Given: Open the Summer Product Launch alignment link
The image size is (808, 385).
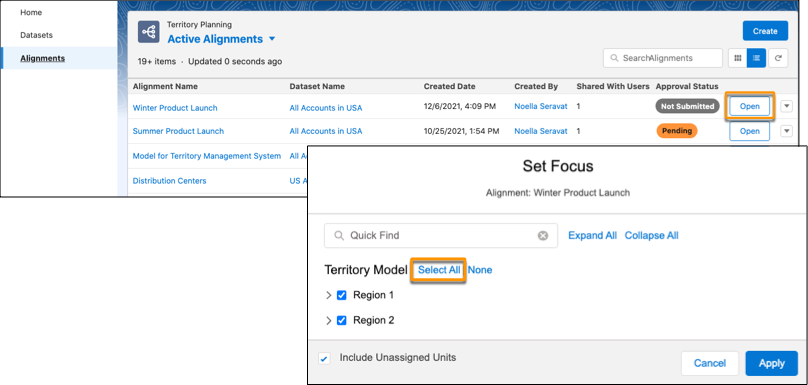Looking at the screenshot, I should [x=178, y=131].
